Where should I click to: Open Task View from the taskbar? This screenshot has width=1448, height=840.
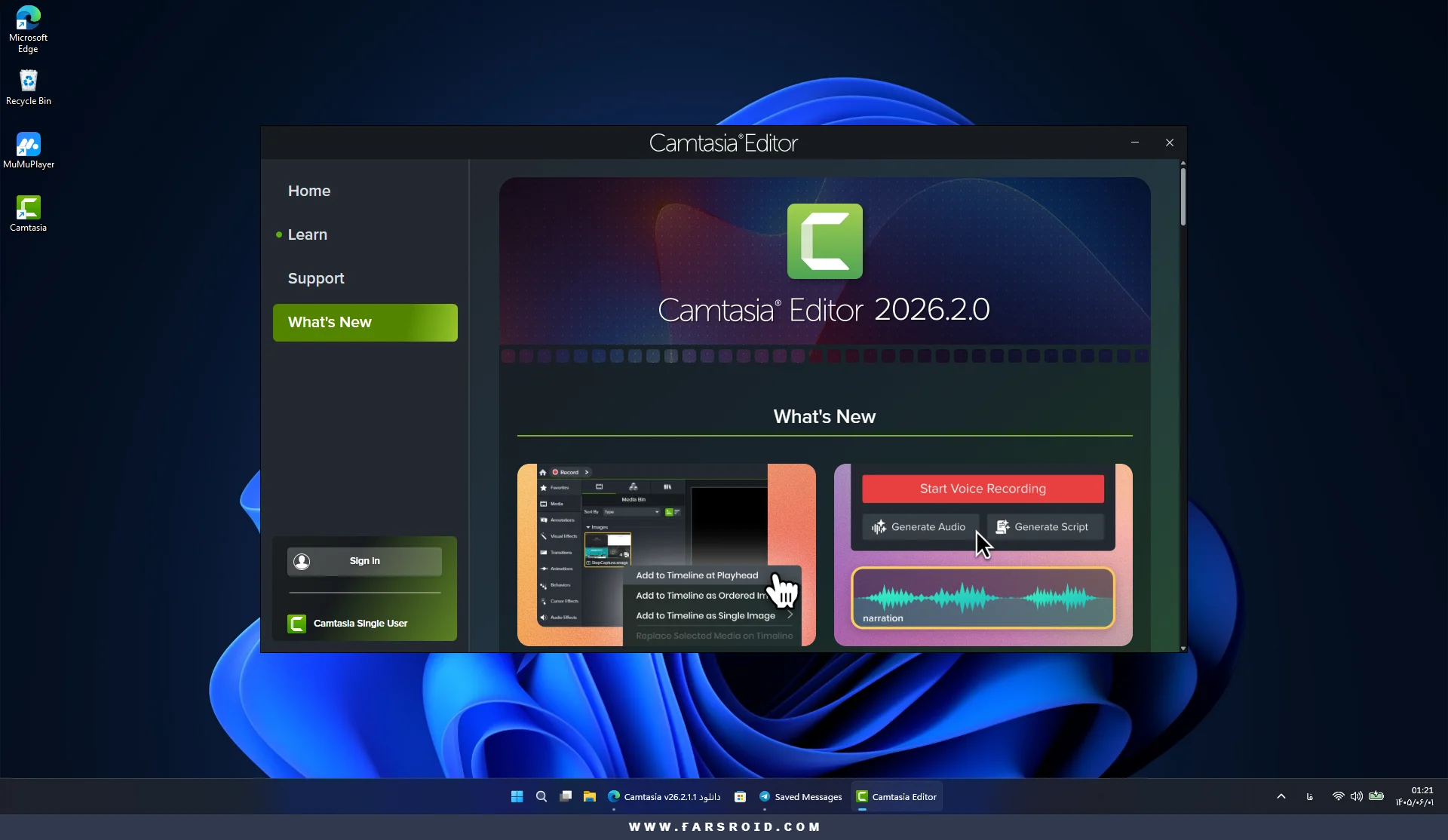tap(566, 796)
